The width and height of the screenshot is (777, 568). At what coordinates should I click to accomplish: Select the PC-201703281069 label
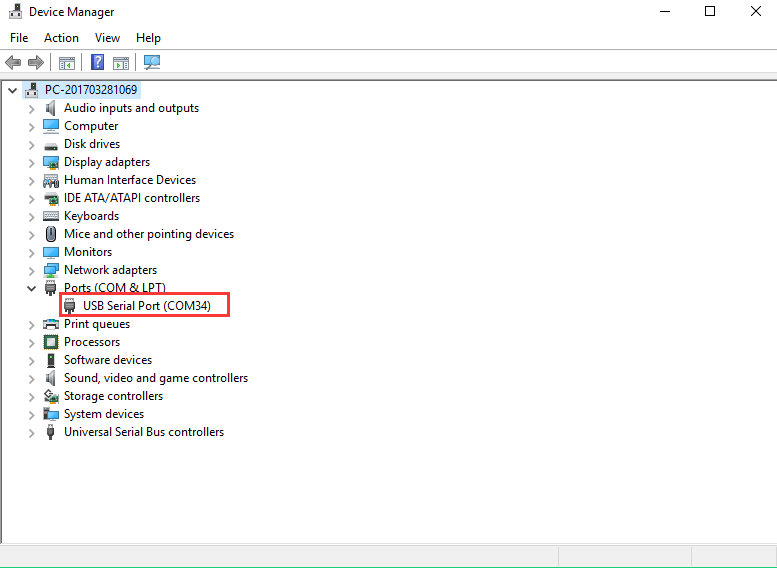[x=91, y=90]
